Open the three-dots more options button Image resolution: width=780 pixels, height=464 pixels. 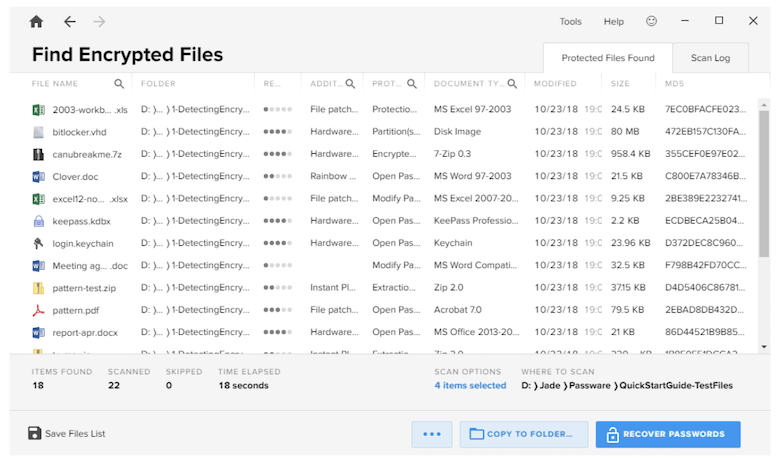coord(432,434)
